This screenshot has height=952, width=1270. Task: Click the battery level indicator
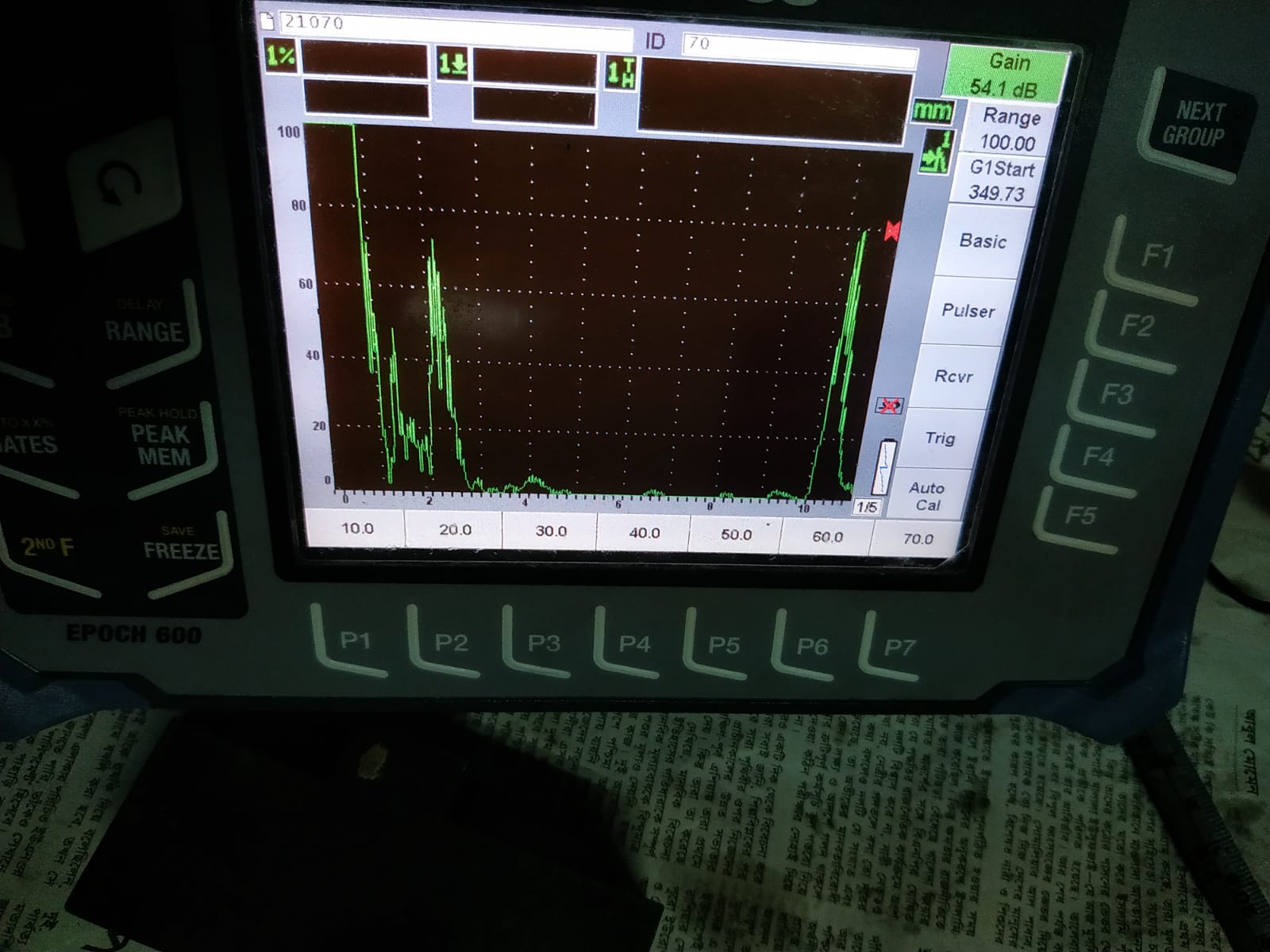coord(885,466)
